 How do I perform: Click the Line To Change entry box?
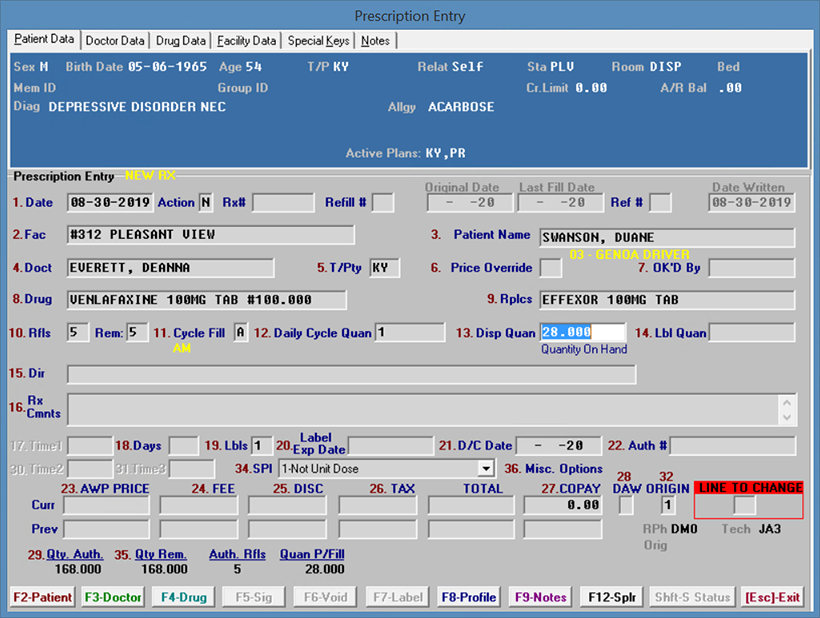coord(744,506)
